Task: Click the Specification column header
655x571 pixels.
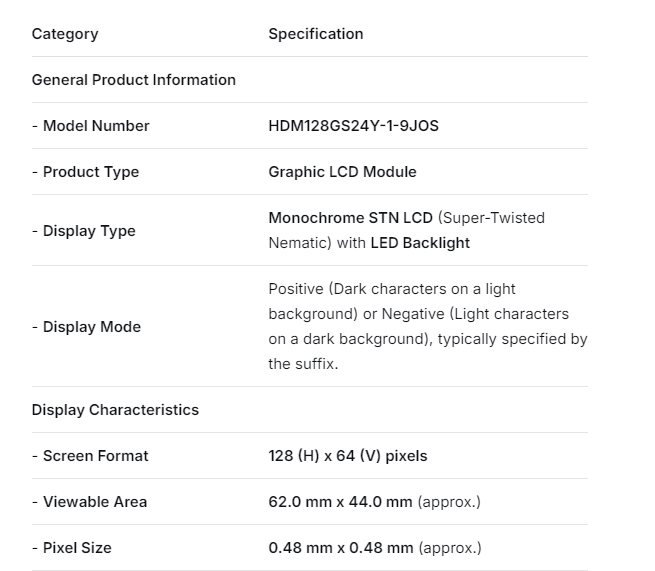Action: pyautogui.click(x=315, y=34)
